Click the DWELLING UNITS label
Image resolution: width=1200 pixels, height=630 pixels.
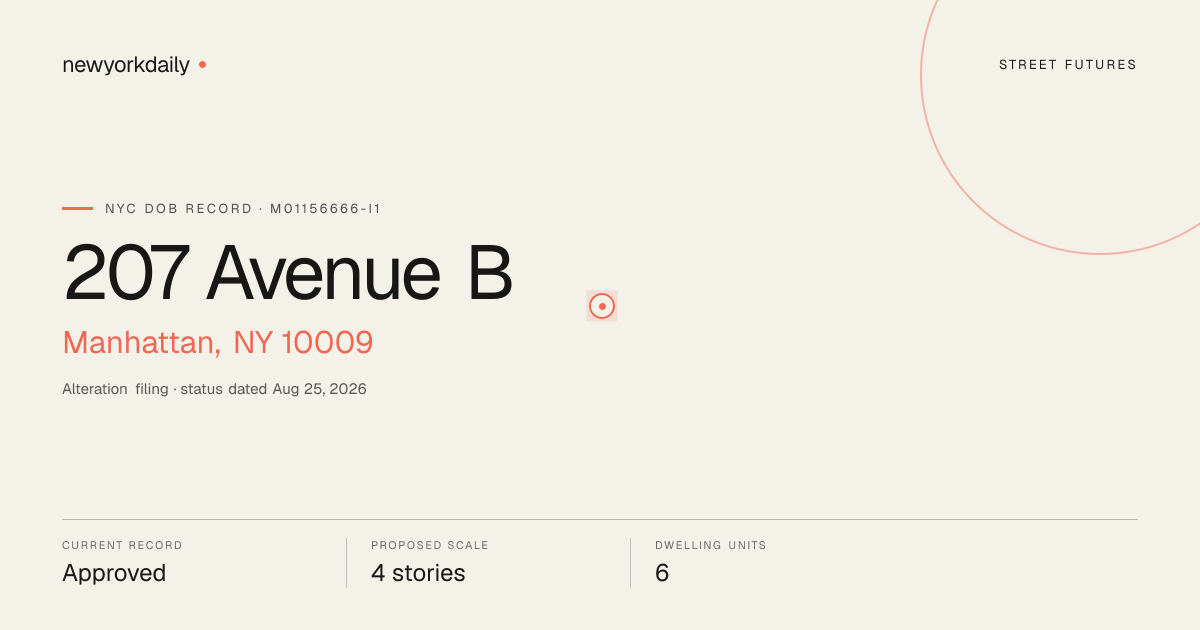(x=711, y=546)
